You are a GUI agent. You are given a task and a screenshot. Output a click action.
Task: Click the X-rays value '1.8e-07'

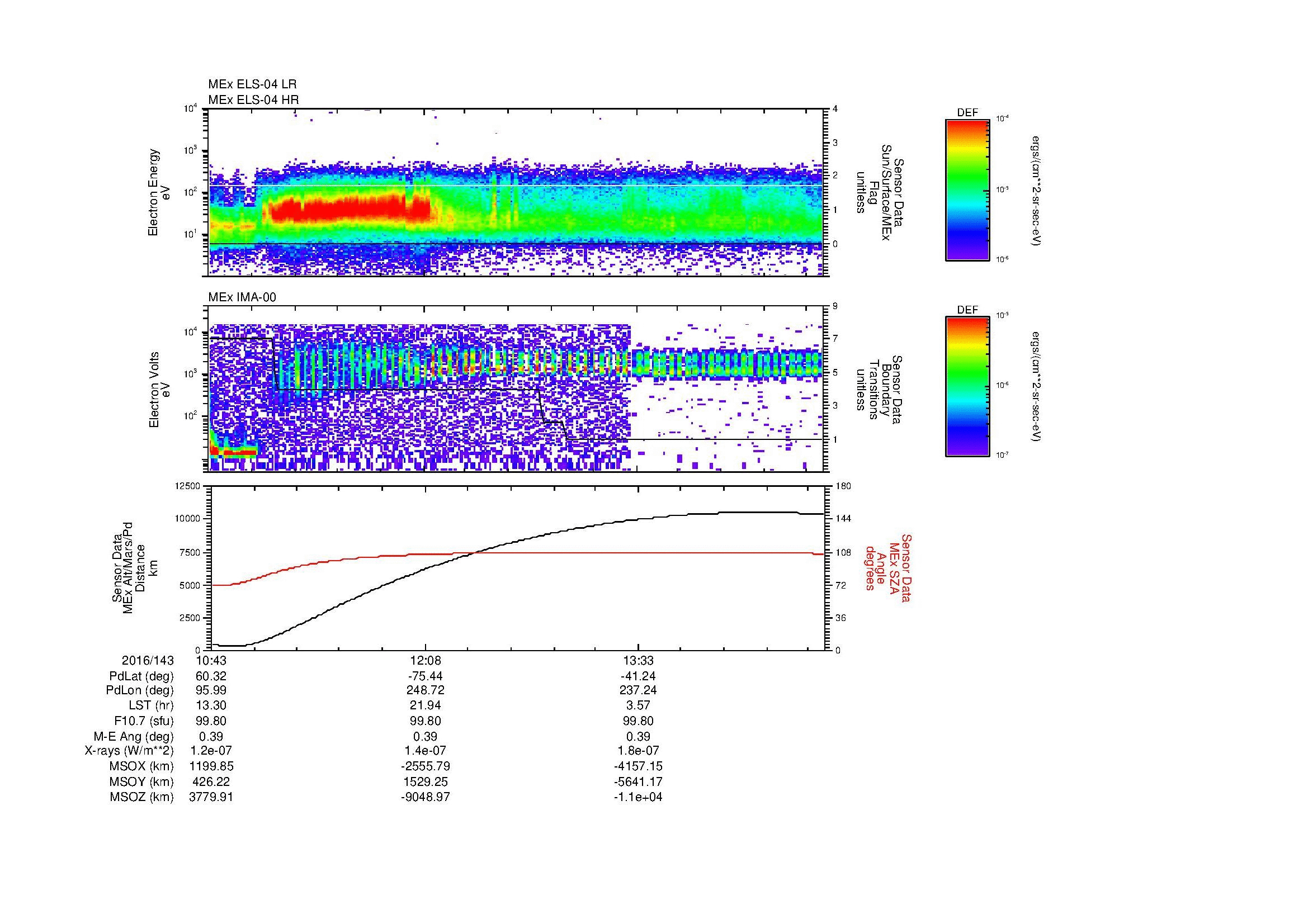click(x=638, y=751)
